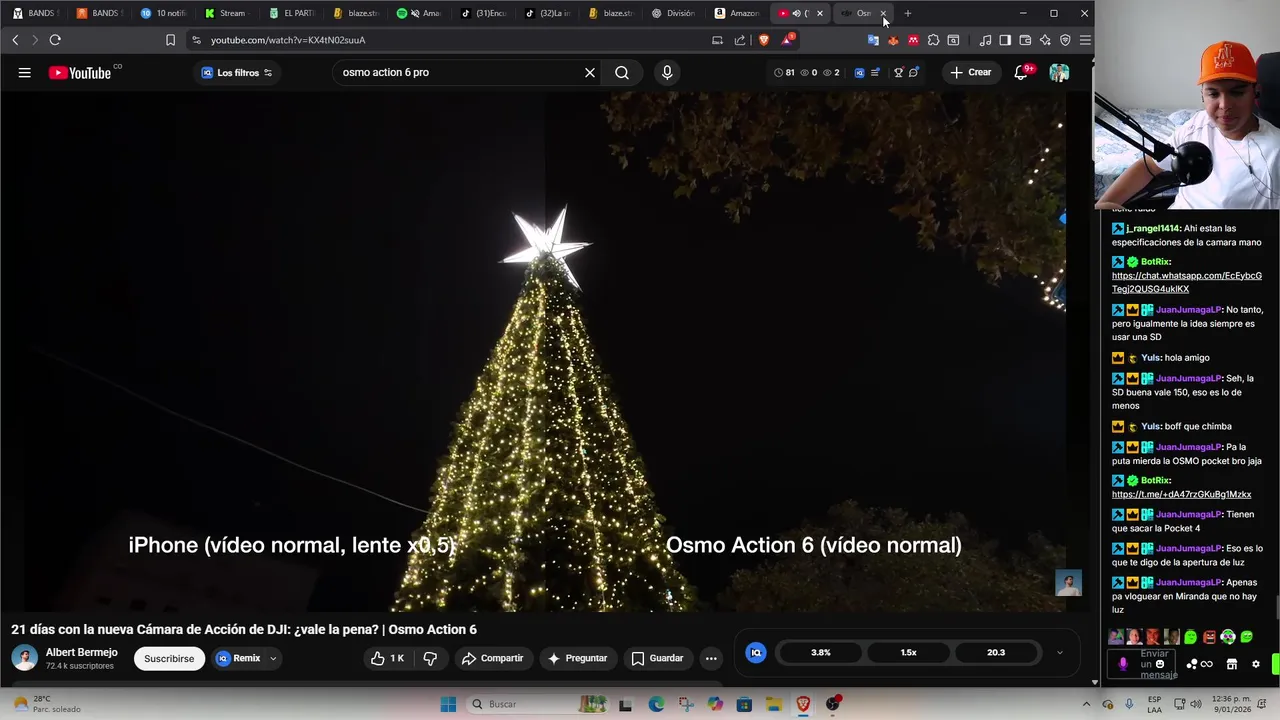Open Brave Leo AI sparkle icon
The image size is (1280, 720).
[1045, 40]
